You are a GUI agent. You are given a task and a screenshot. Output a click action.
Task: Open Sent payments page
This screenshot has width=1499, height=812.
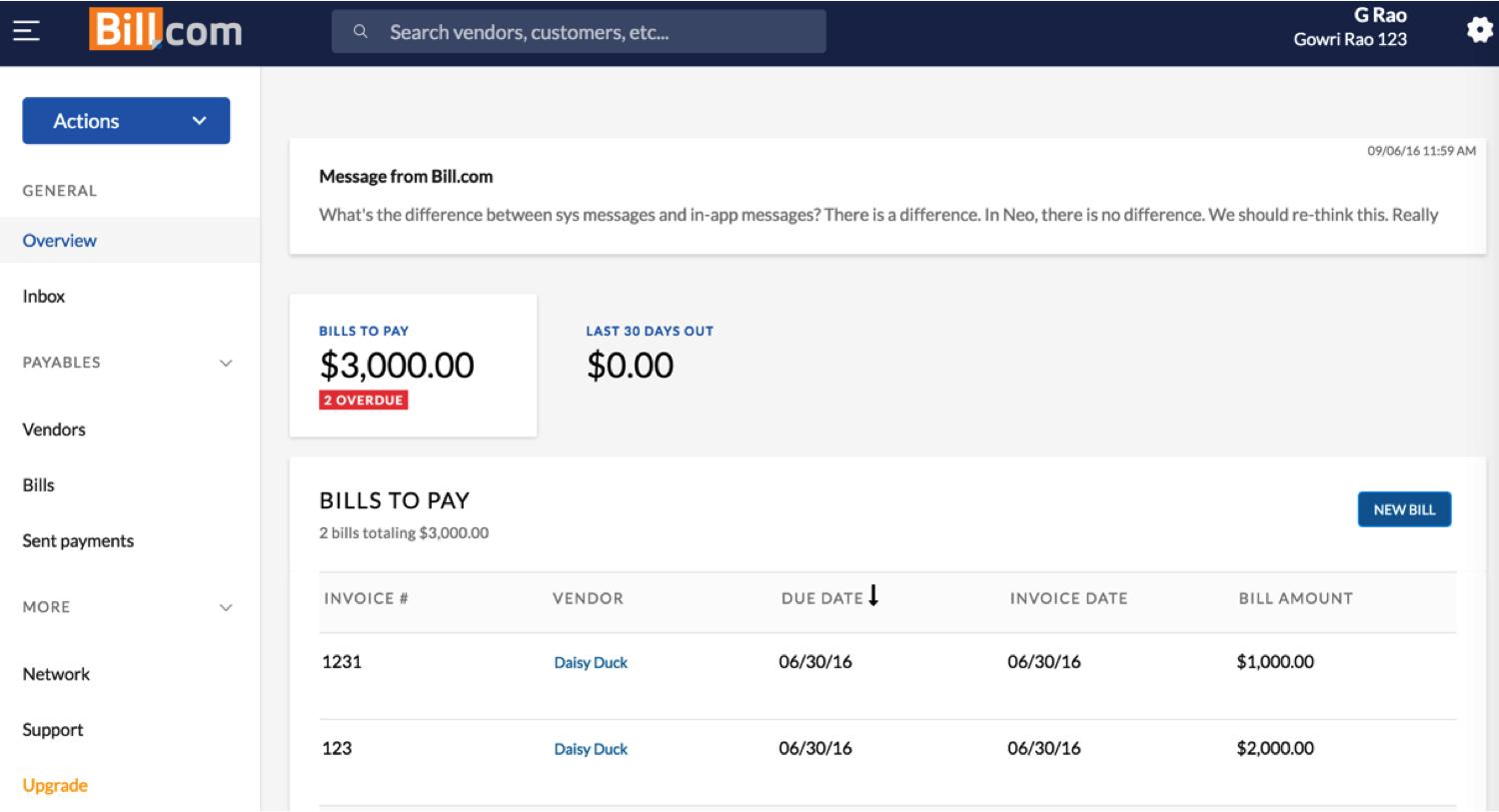(x=78, y=541)
